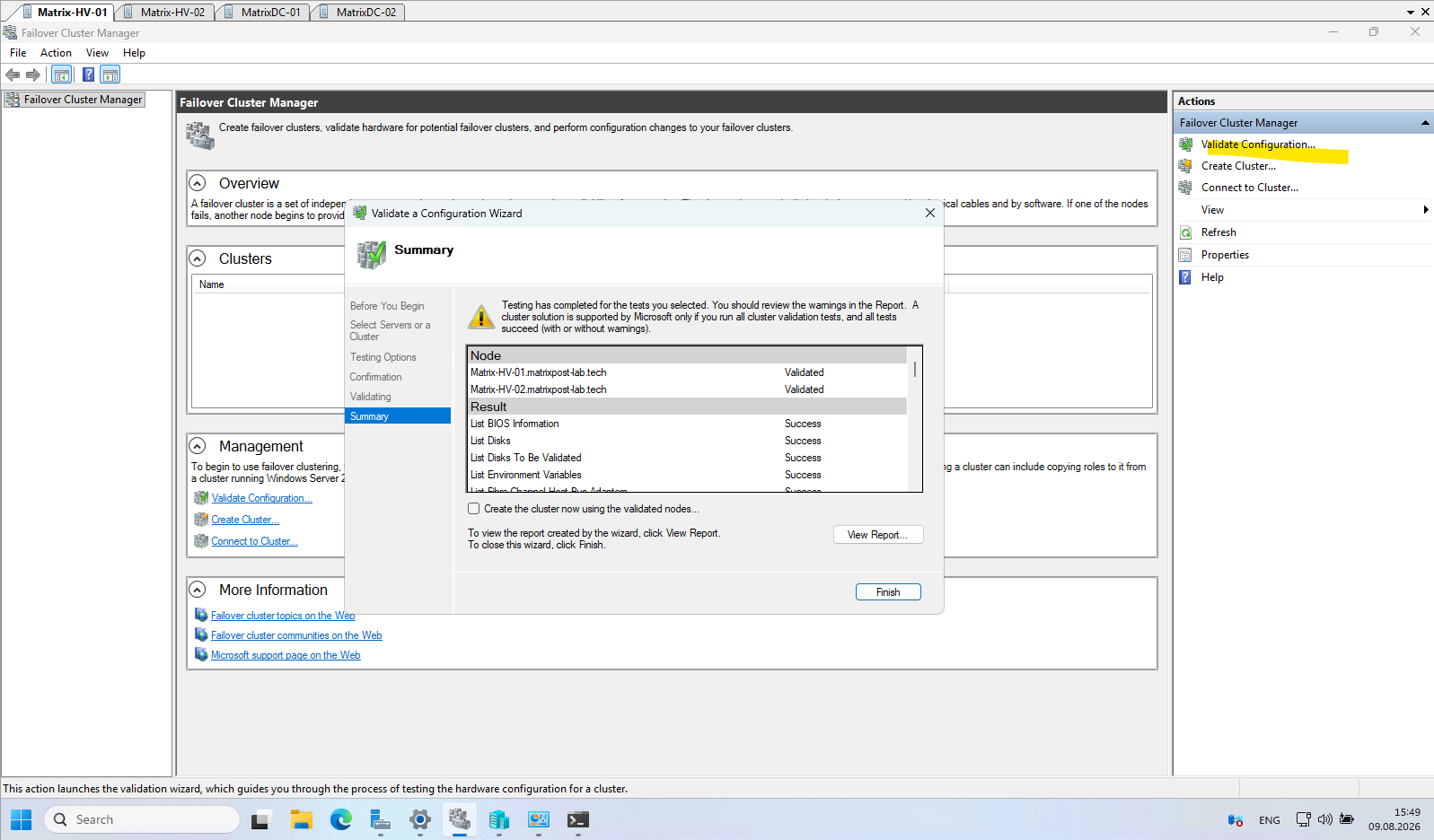The width and height of the screenshot is (1434, 840).
Task: Launch Microsoft Edge from the taskbar
Action: 341,819
